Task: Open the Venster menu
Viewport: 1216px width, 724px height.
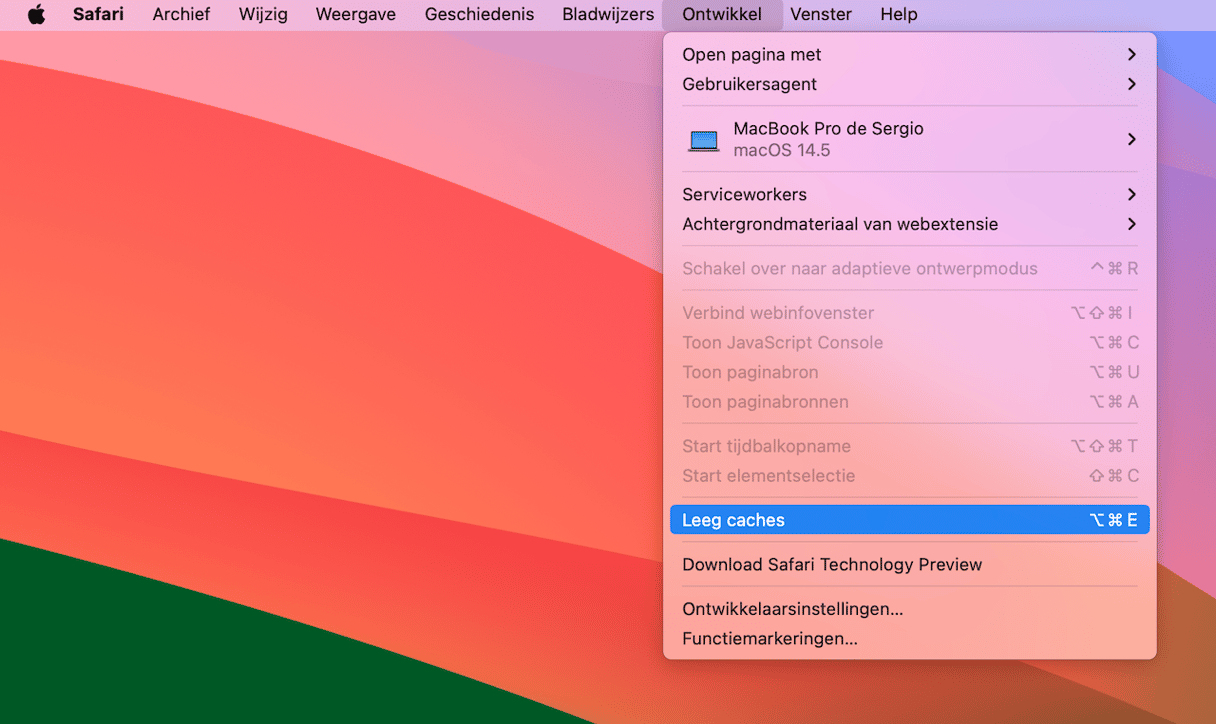Action: coord(821,15)
